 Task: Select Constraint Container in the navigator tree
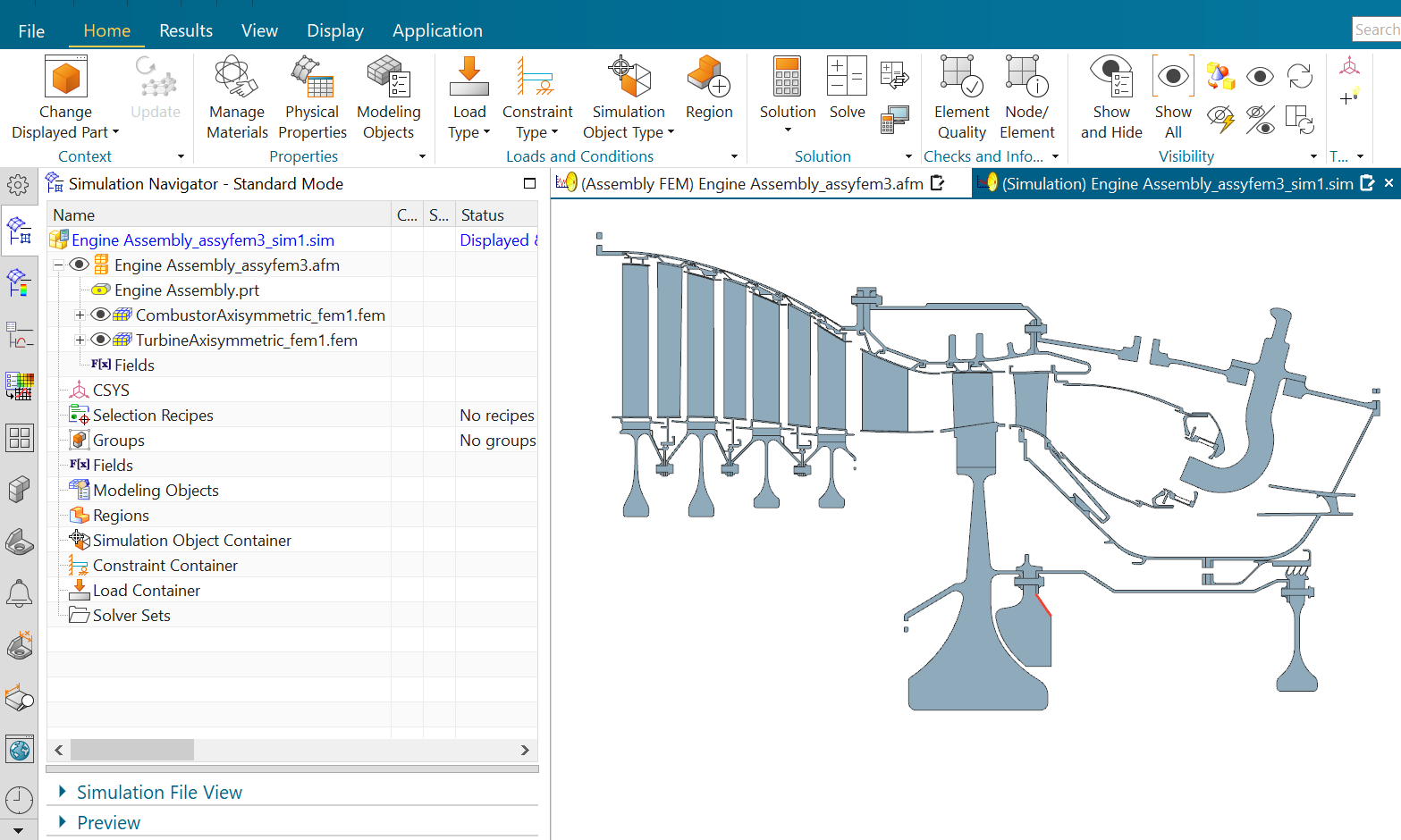[165, 566]
